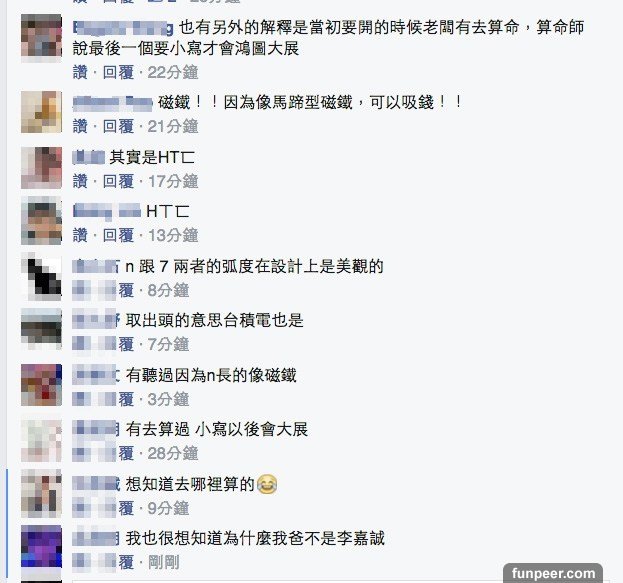Open the 8分鐘 timestamp link

coord(168,290)
